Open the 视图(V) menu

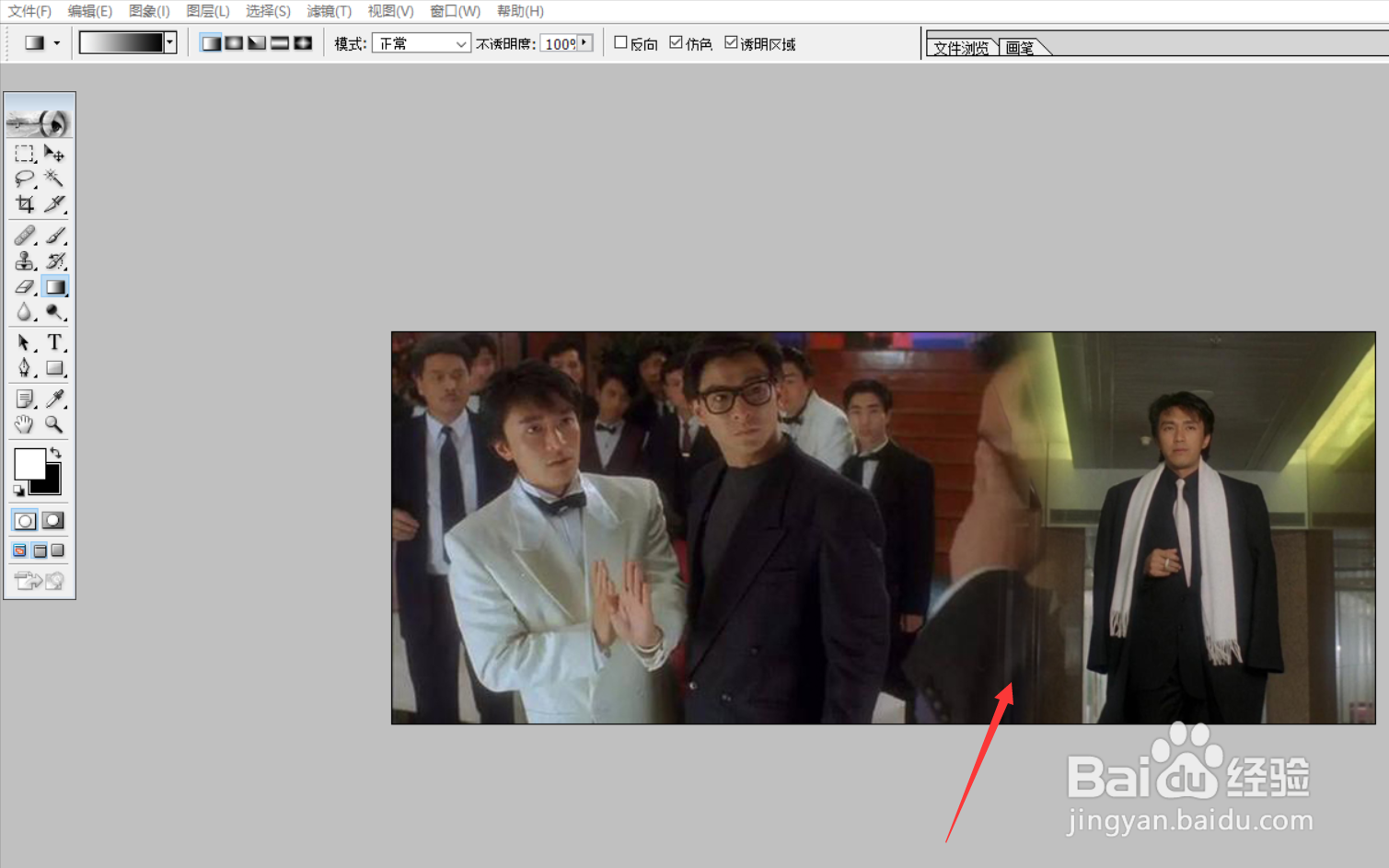pyautogui.click(x=390, y=11)
